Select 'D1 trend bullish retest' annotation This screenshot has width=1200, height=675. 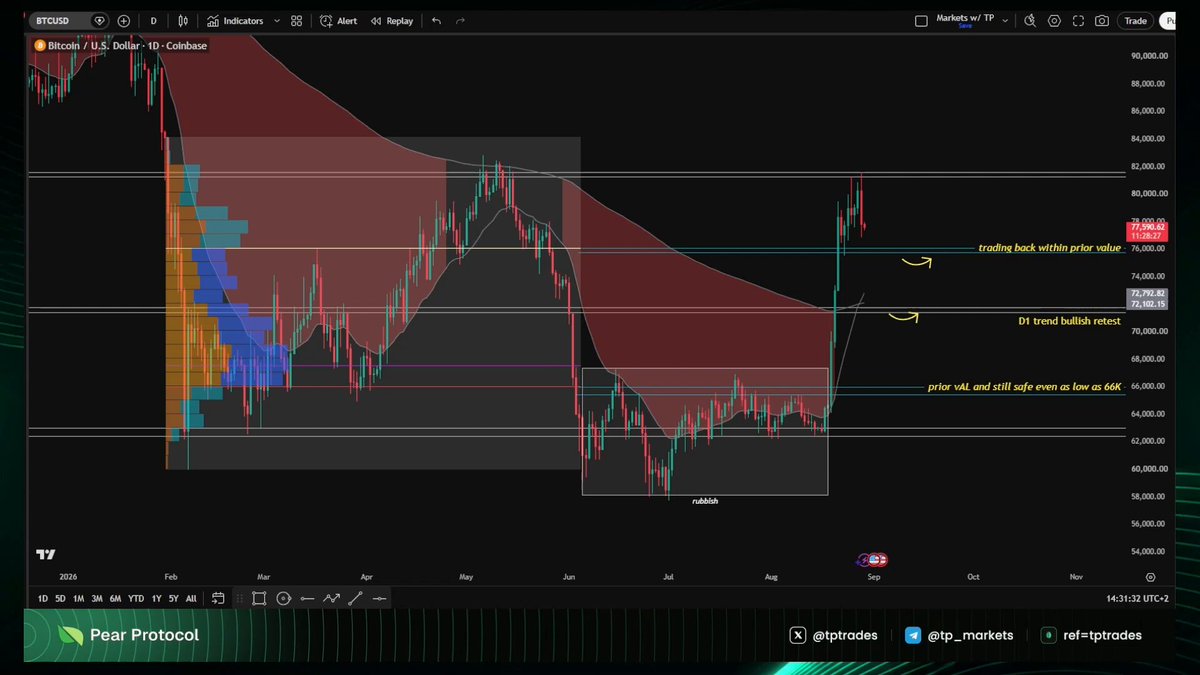point(1069,321)
